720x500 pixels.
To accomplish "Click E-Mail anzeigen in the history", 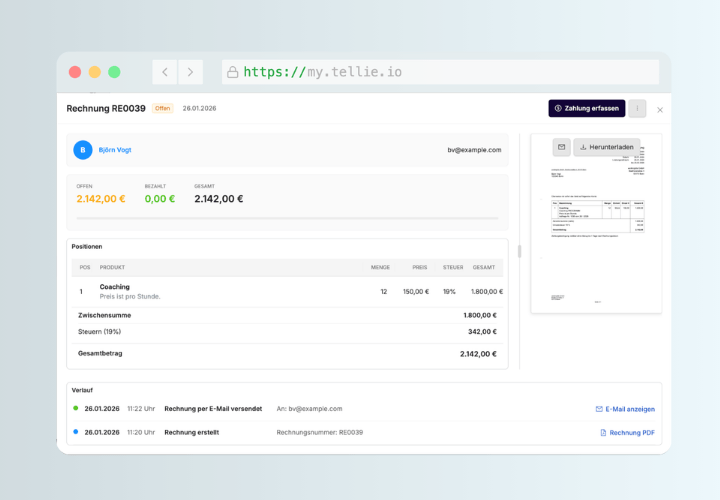I will click(625, 409).
